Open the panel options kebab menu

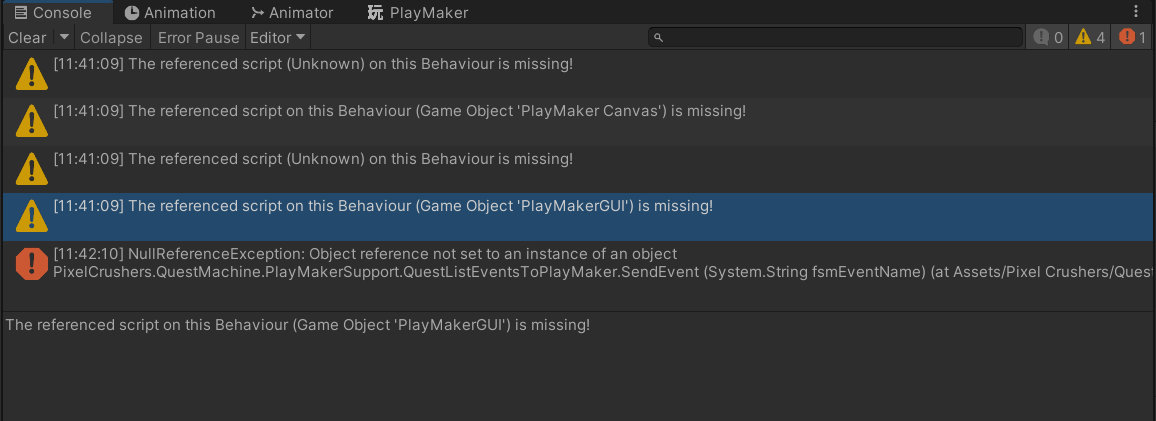(1135, 12)
